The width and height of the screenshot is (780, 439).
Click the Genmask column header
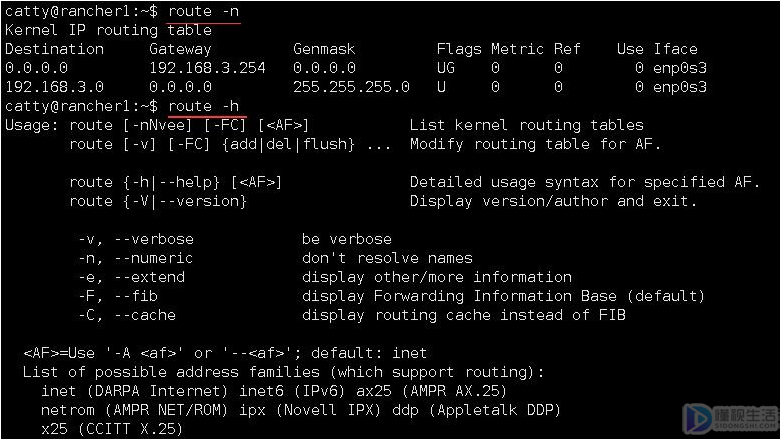click(325, 49)
